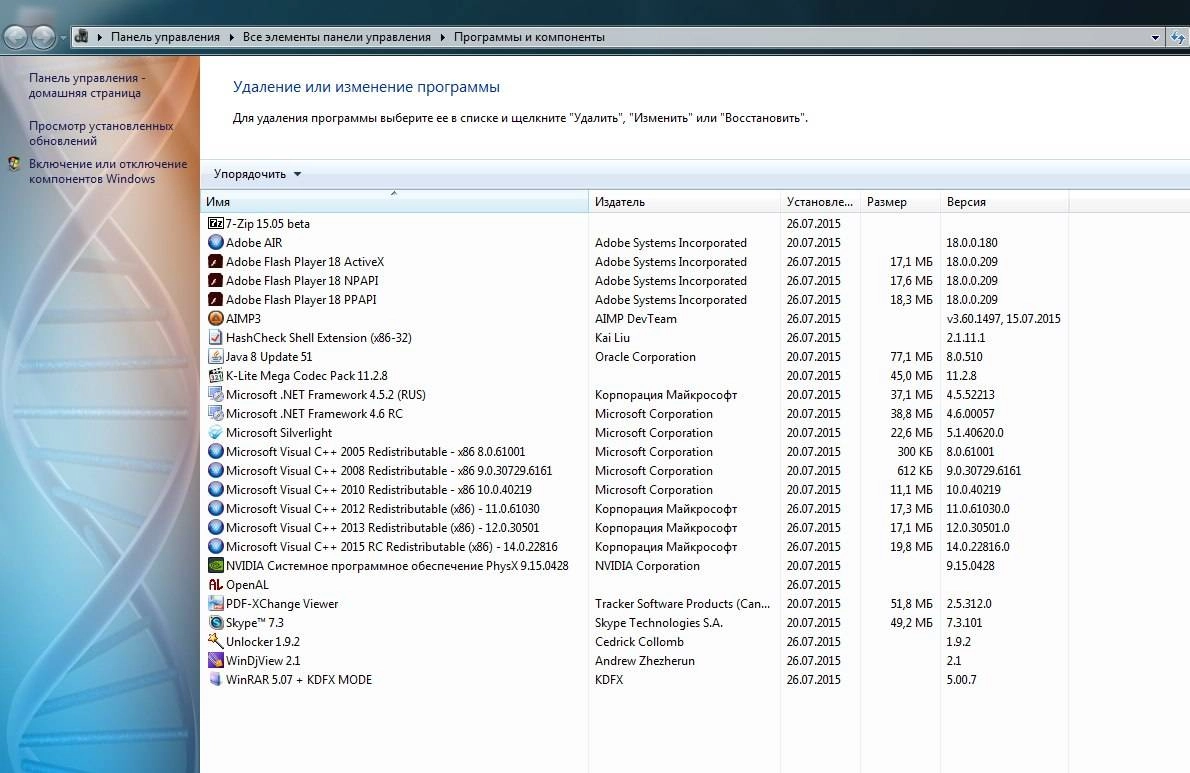Click the .NET Framework 4.5.2 (RUS) icon
The height and width of the screenshot is (773, 1190).
216,394
